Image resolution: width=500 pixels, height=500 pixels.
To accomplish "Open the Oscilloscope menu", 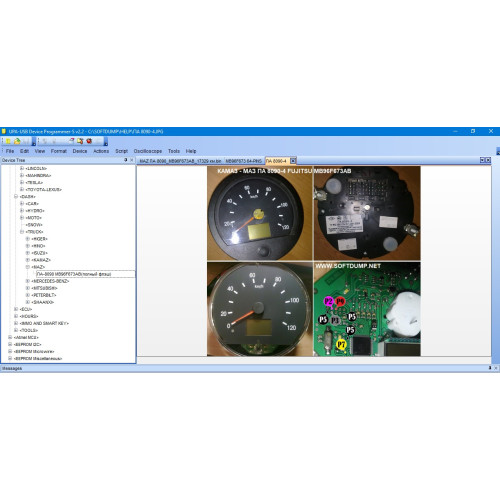I will [x=148, y=151].
